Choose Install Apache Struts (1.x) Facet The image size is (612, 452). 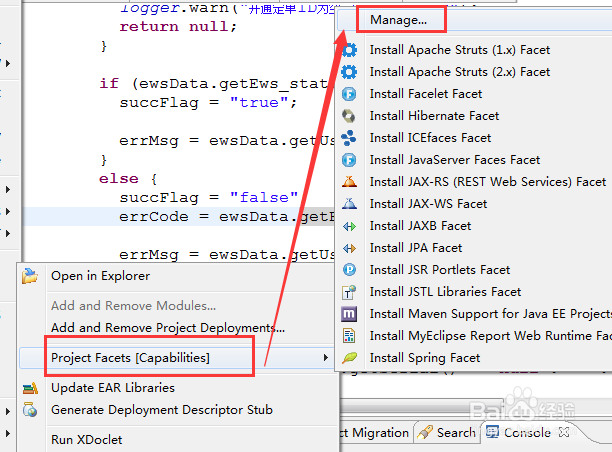tap(460, 50)
